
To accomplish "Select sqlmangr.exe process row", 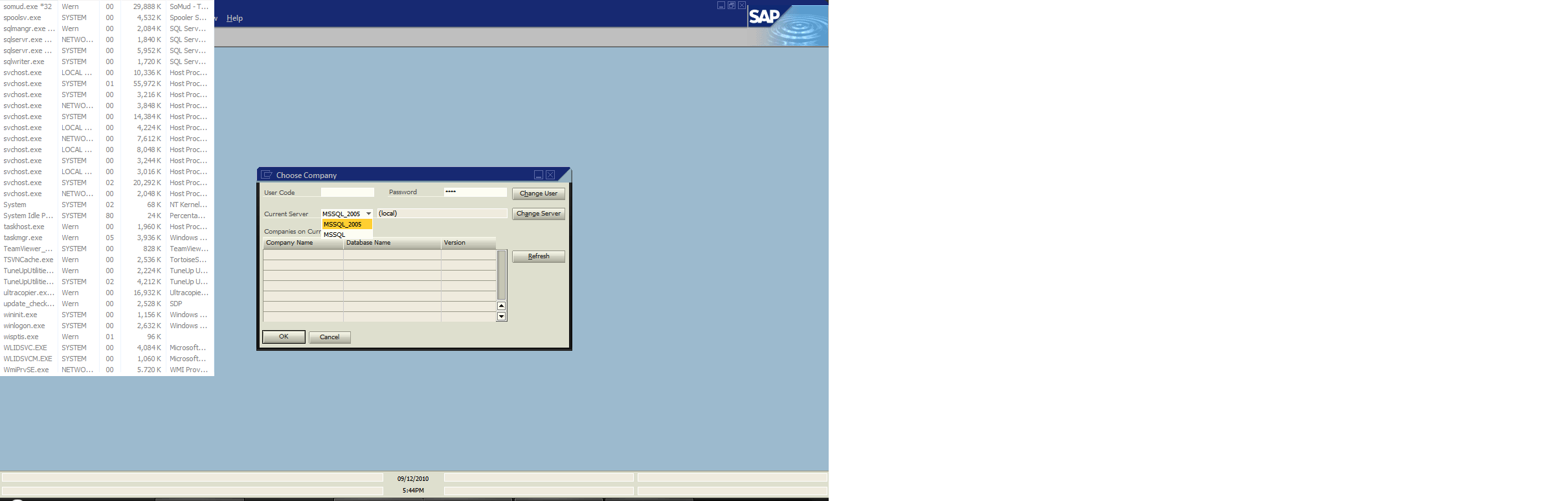I will [x=107, y=28].
